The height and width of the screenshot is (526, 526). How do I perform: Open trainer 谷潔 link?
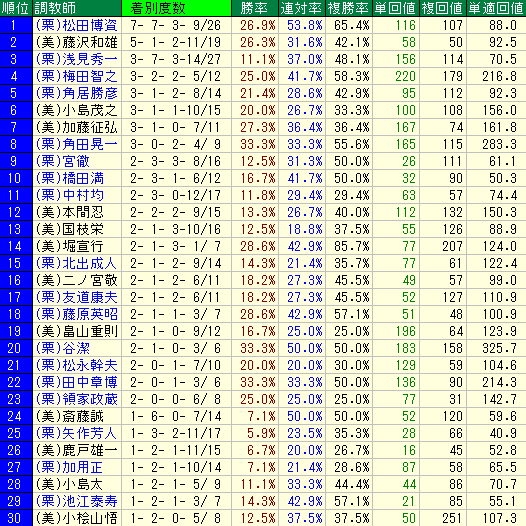click(63, 348)
